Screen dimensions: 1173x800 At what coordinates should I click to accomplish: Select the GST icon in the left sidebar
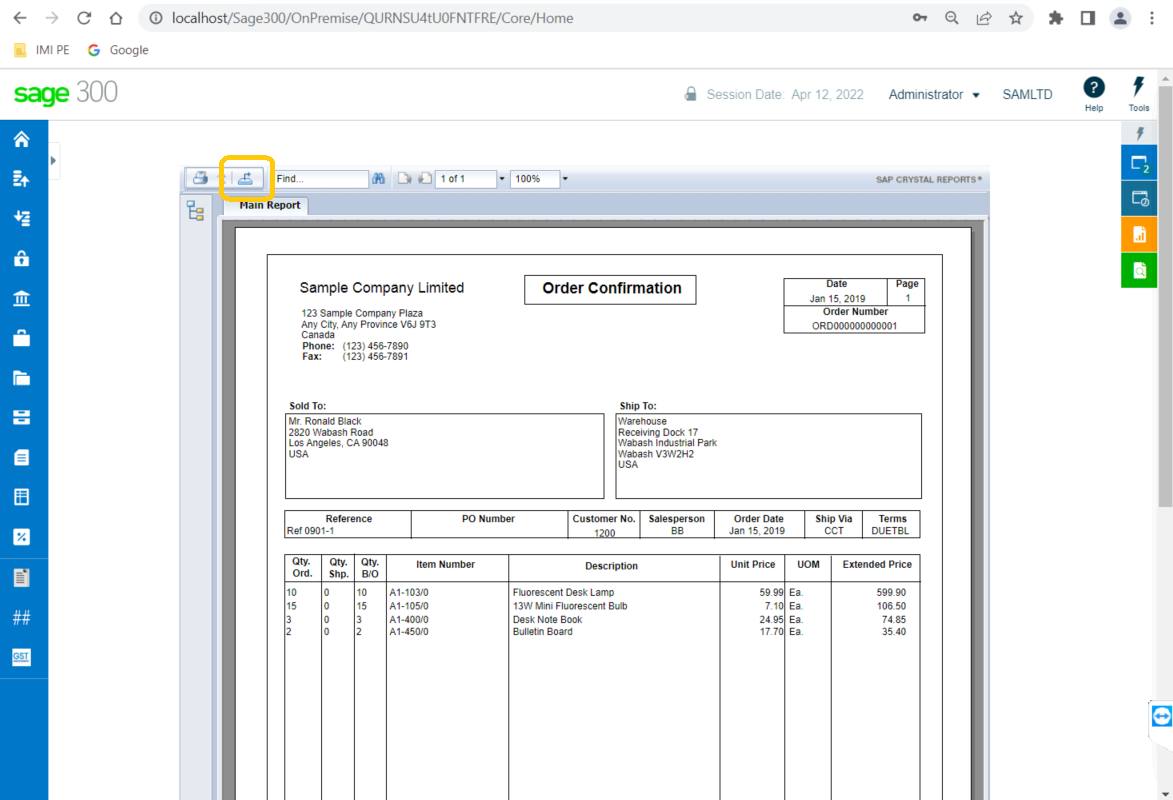click(x=23, y=657)
